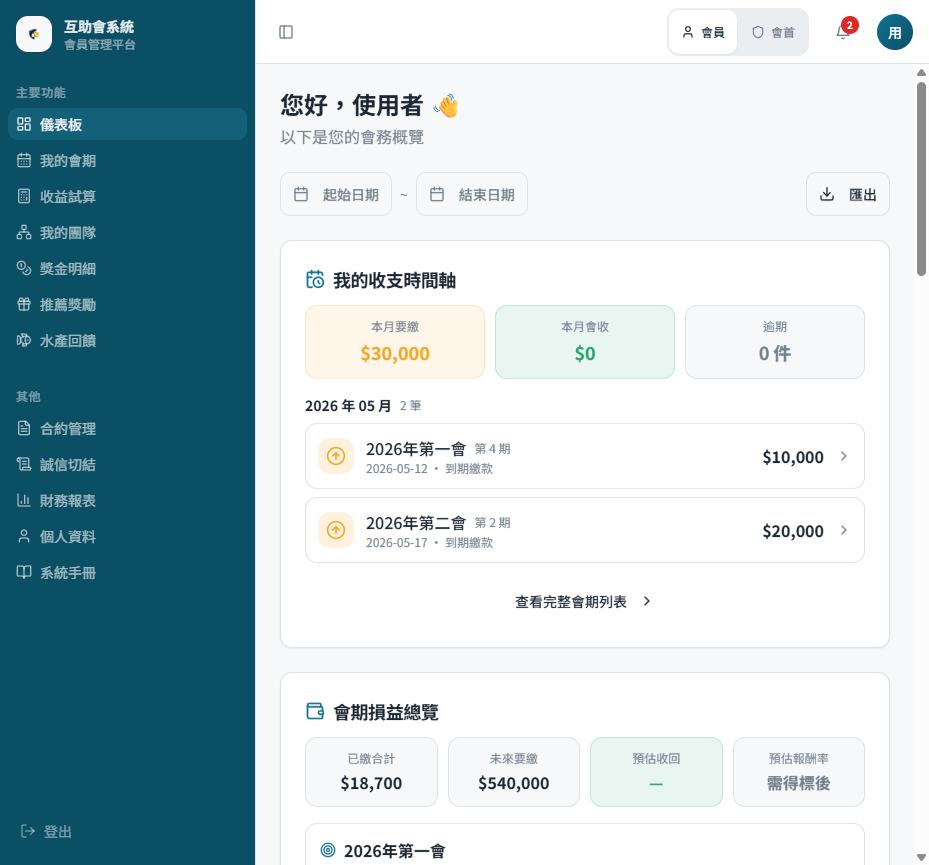Click the 系統手冊 book icon

tap(24, 572)
